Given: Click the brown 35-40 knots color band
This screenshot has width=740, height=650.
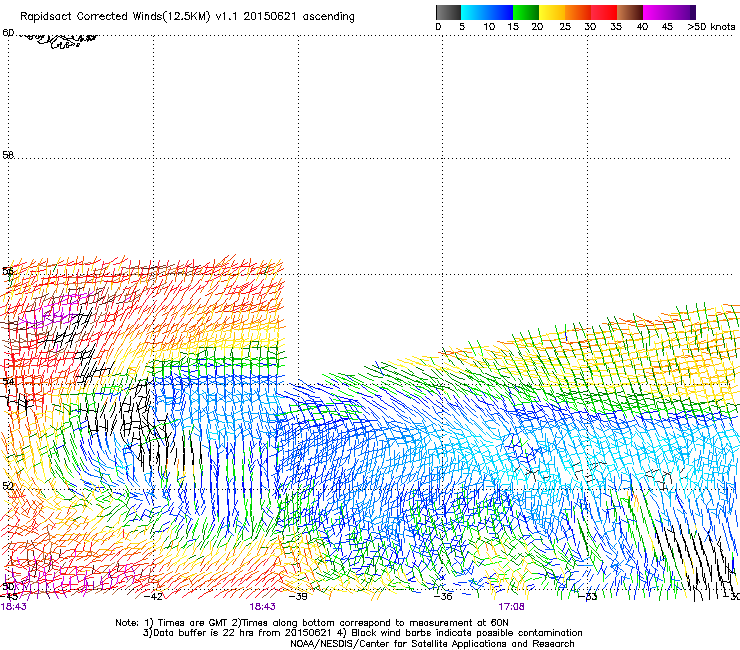Looking at the screenshot, I should (630, 12).
